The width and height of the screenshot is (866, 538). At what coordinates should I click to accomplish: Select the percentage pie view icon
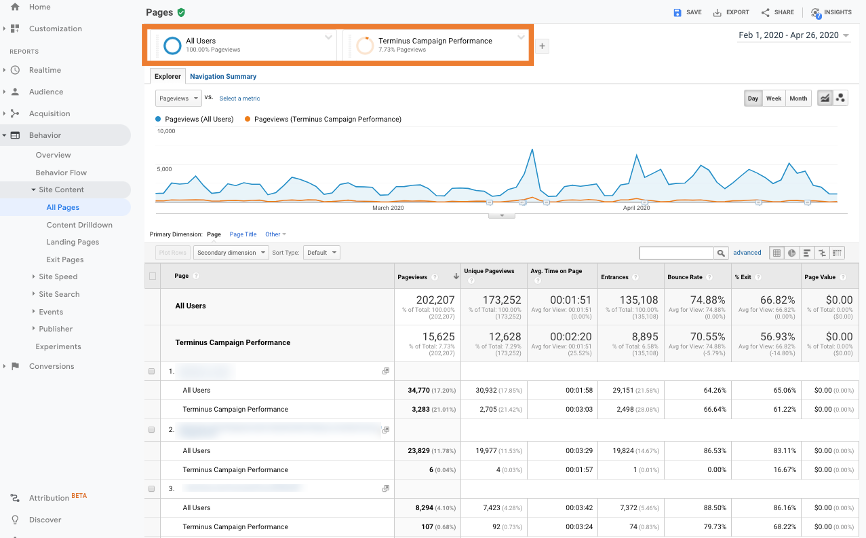[791, 253]
